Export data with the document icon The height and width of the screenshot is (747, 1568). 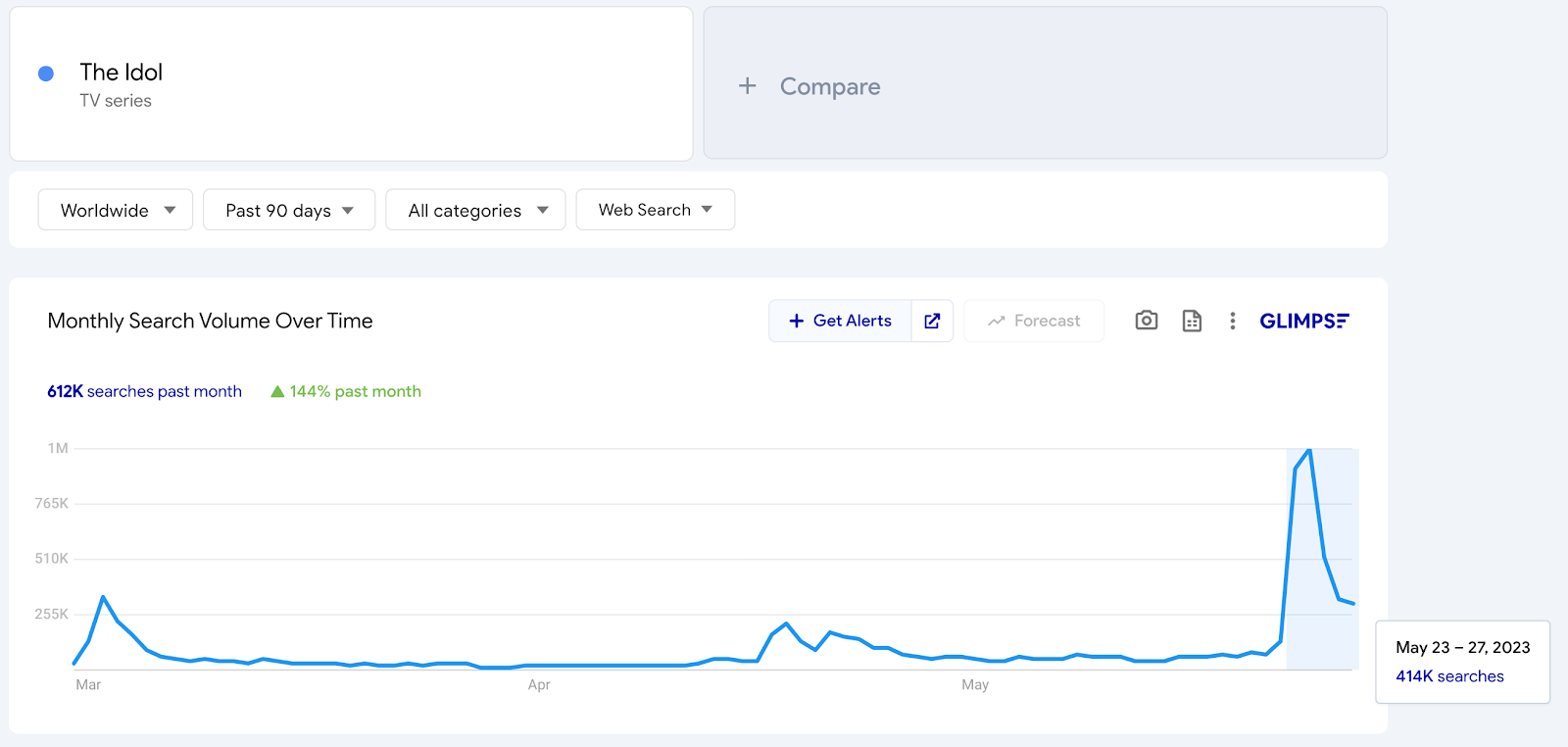1192,321
